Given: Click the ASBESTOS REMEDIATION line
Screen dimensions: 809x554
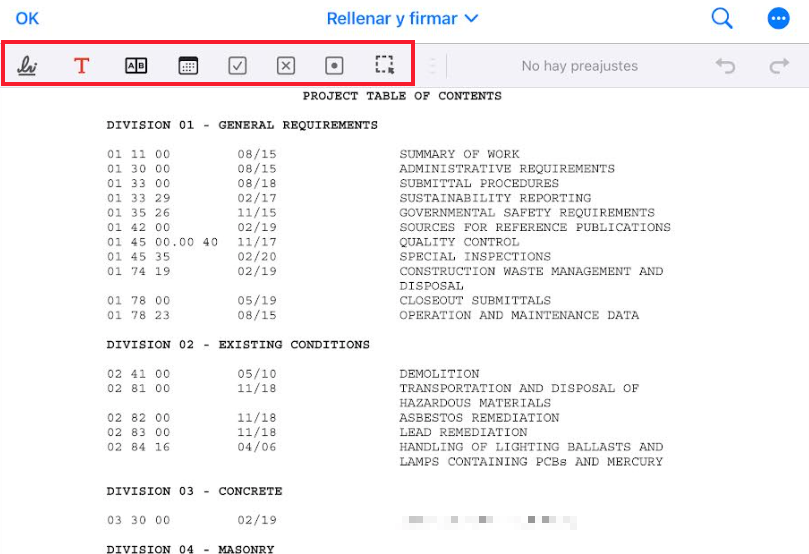Looking at the screenshot, I should (479, 417).
